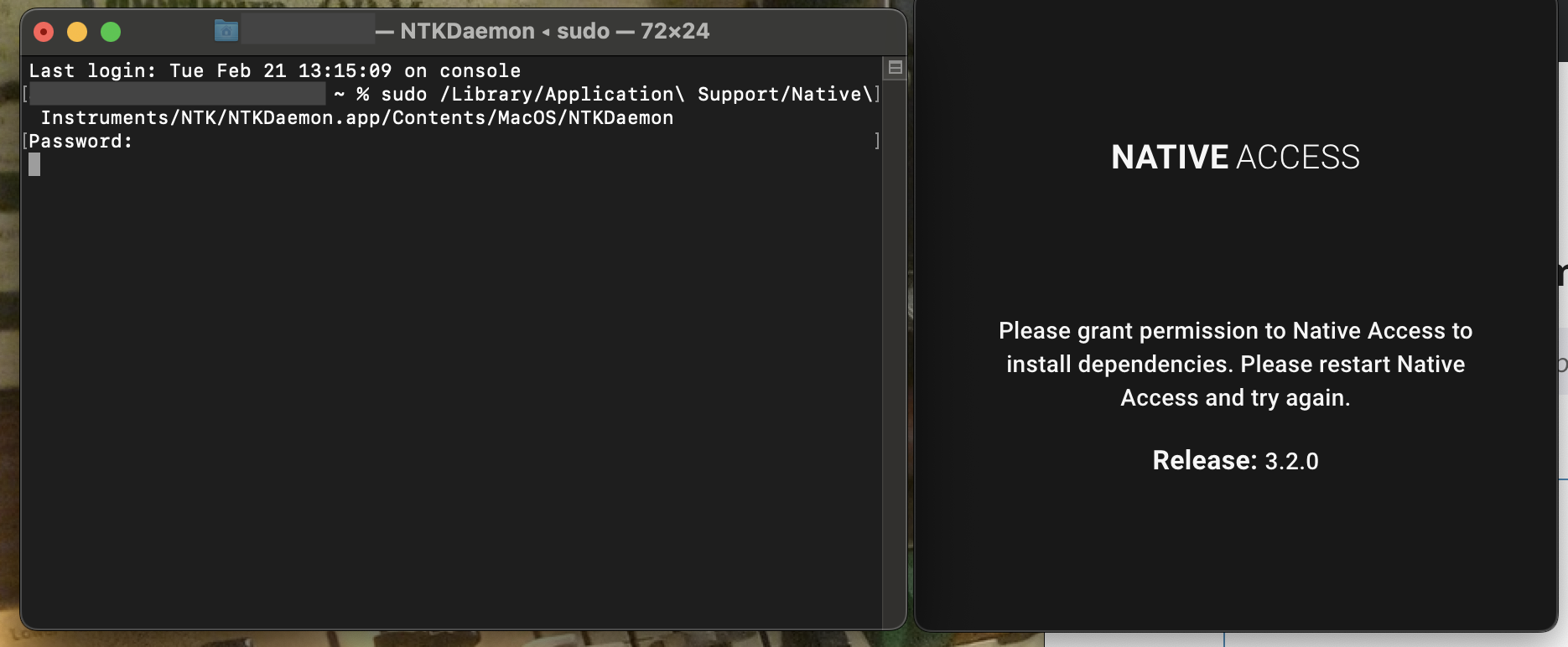Viewport: 1568px width, 647px height.
Task: Click the blinking block cursor in Terminal
Action: tap(34, 164)
